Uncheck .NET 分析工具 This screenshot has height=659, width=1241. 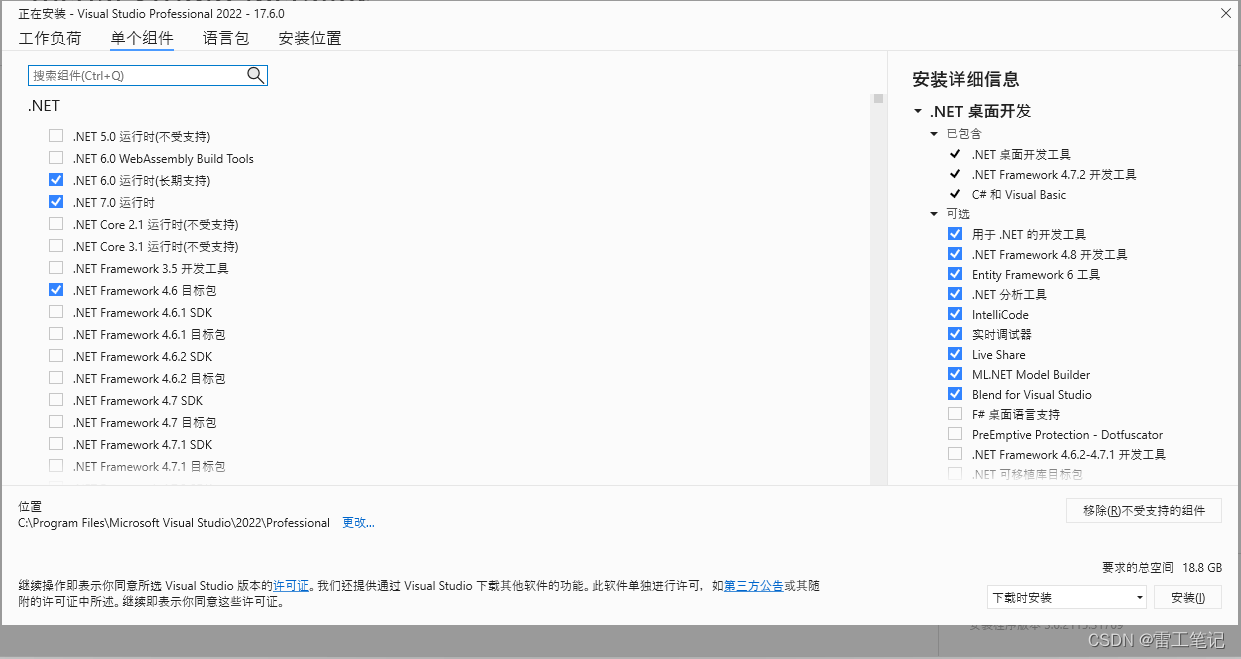(x=955, y=294)
